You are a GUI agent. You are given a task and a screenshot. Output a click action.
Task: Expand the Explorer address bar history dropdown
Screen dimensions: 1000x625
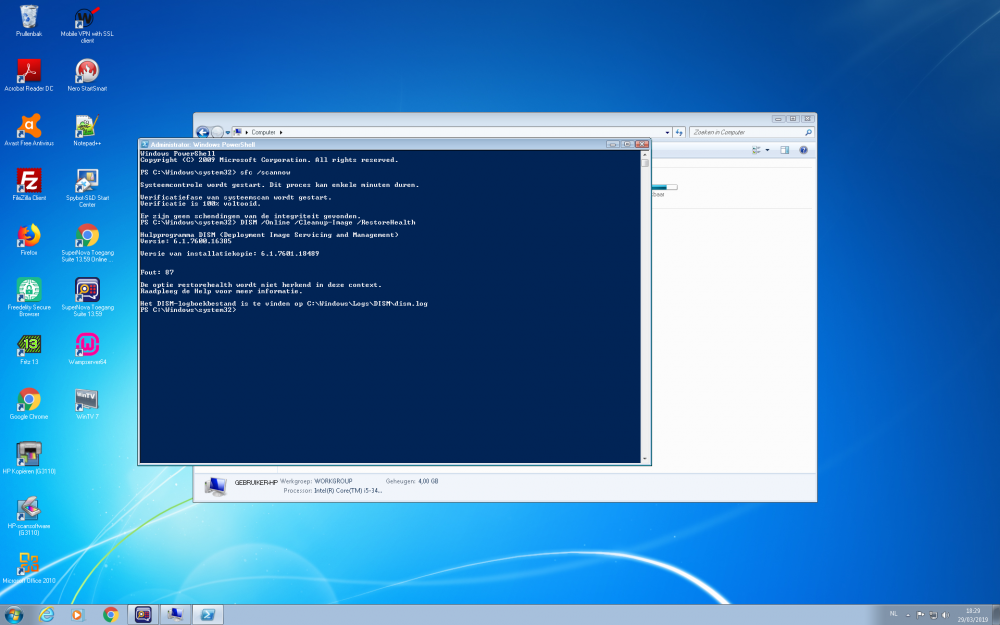tap(666, 132)
